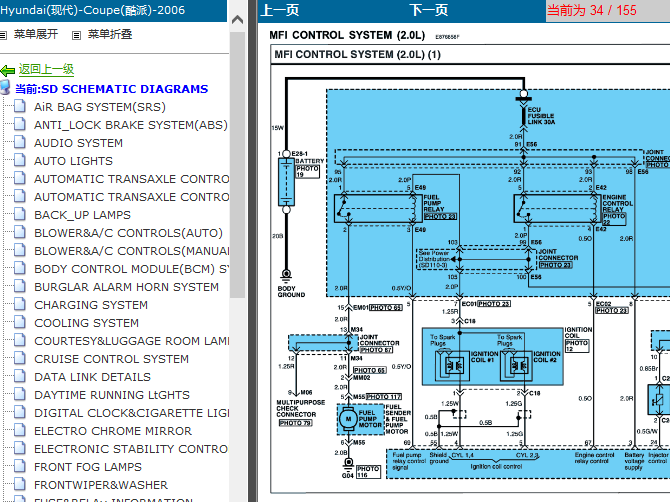Image resolution: width=670 pixels, height=502 pixels.
Task: Click the 菜单展开 expand-menu button
Action: click(35, 34)
